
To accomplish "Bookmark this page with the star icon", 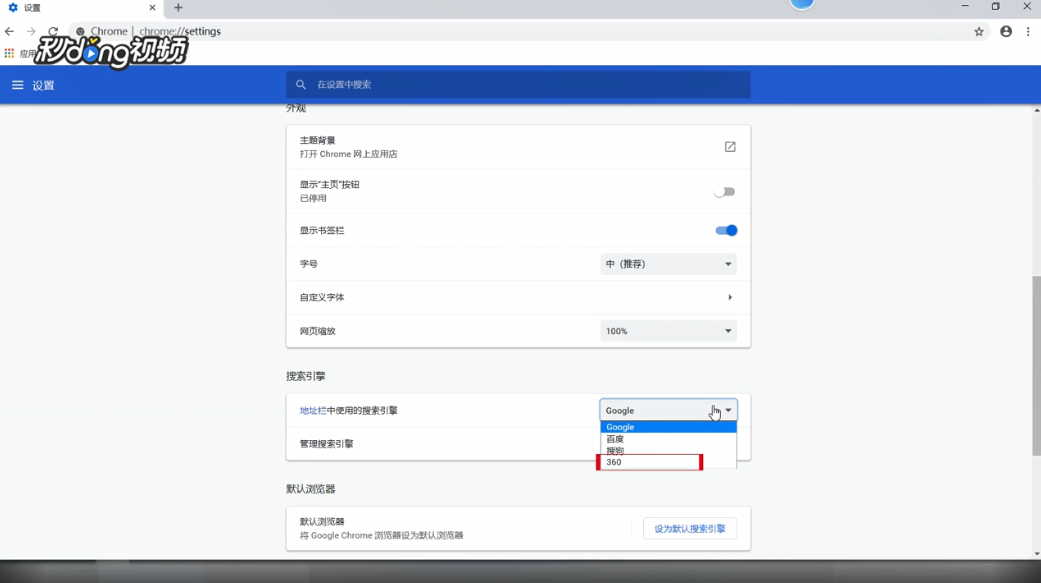I will (x=979, y=31).
